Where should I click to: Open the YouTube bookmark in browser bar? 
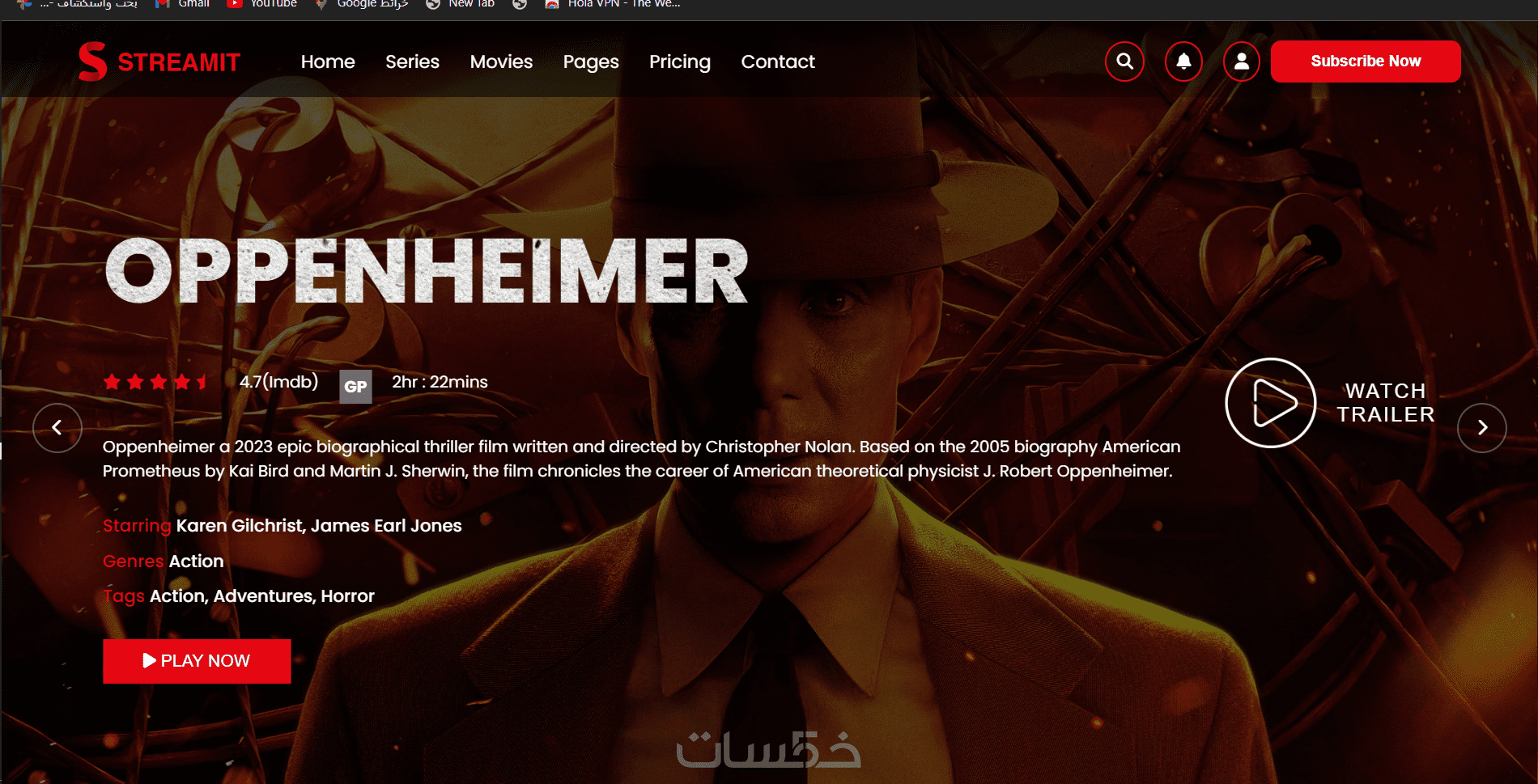coord(262,4)
